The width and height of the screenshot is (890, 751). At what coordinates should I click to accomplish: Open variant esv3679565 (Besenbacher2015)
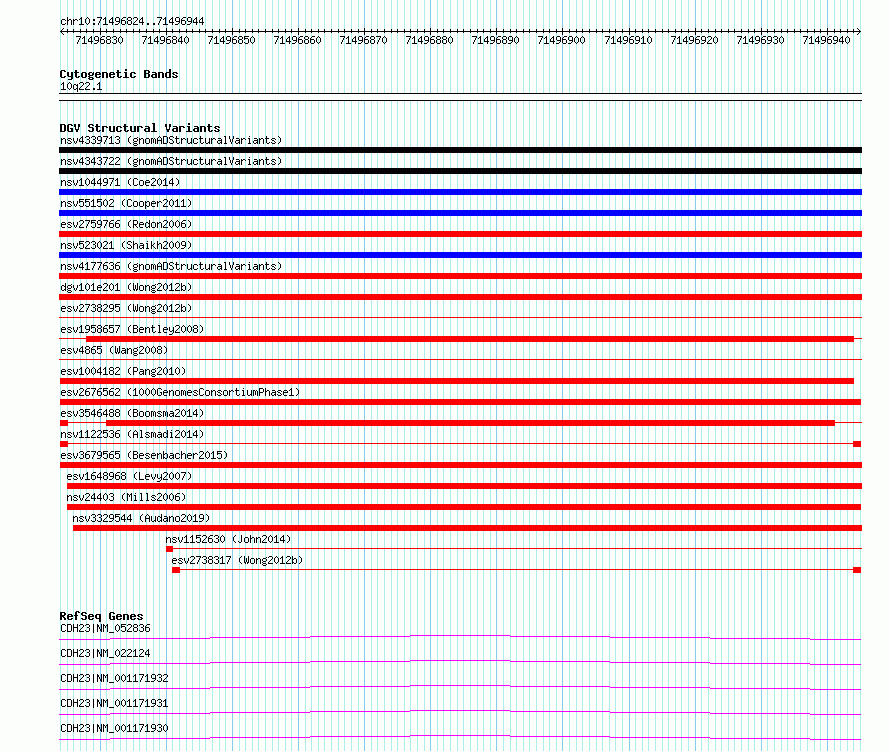click(x=144, y=455)
